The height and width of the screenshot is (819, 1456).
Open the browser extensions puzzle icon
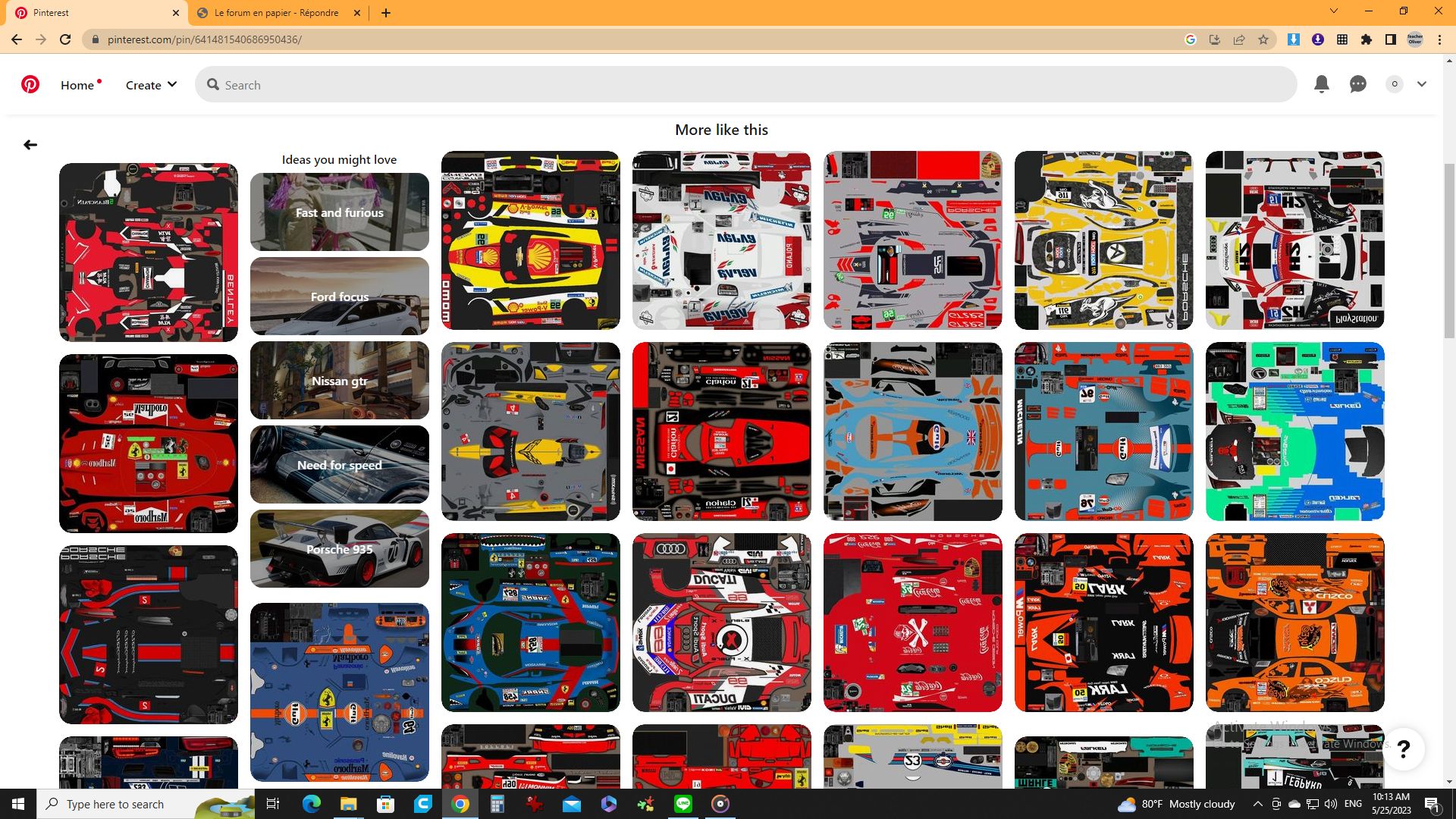pos(1367,39)
